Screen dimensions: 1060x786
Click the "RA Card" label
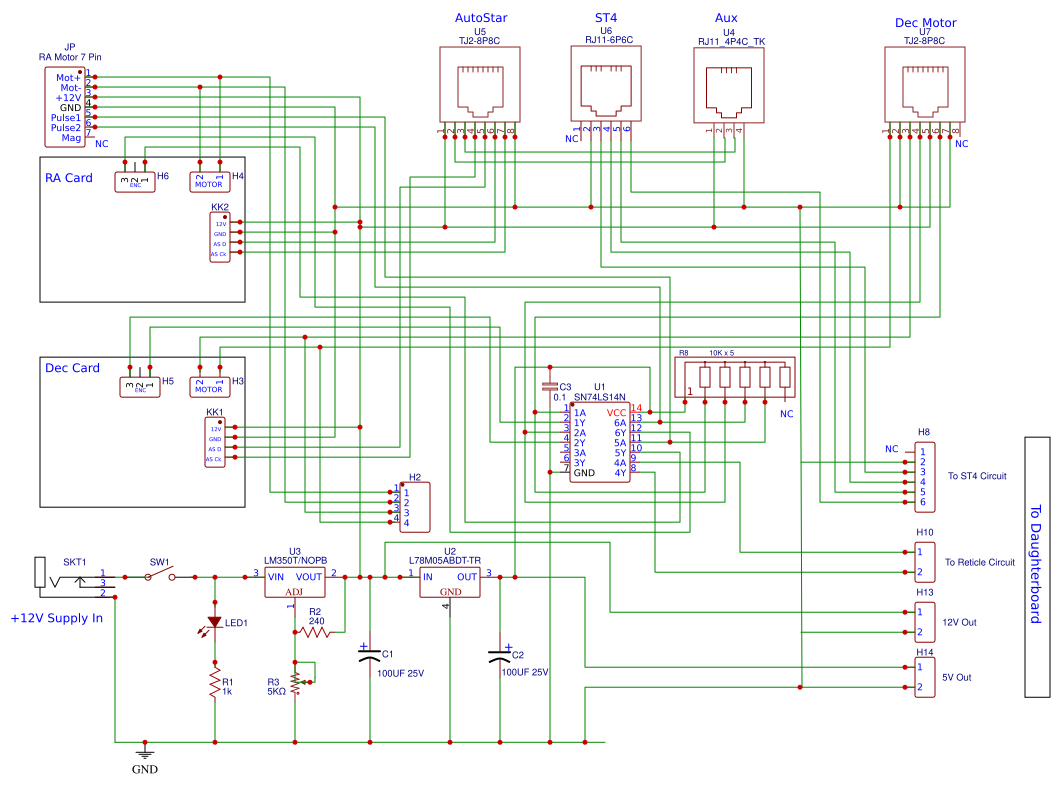click(x=68, y=178)
